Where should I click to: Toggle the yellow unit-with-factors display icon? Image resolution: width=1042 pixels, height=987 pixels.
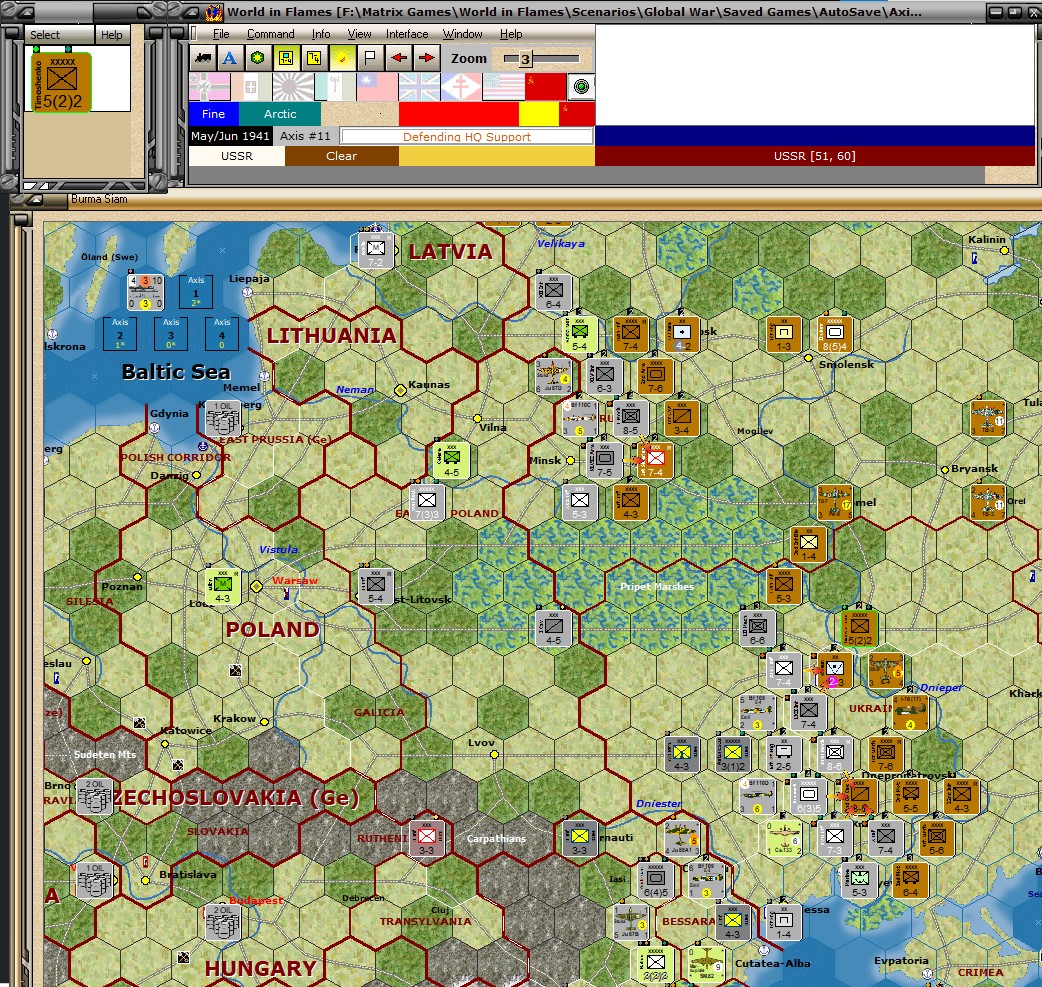point(286,58)
